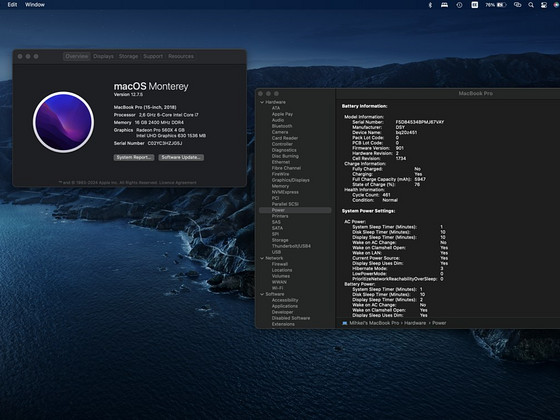Select SPI in the sidebar
This screenshot has width=560, height=420.
(x=275, y=234)
